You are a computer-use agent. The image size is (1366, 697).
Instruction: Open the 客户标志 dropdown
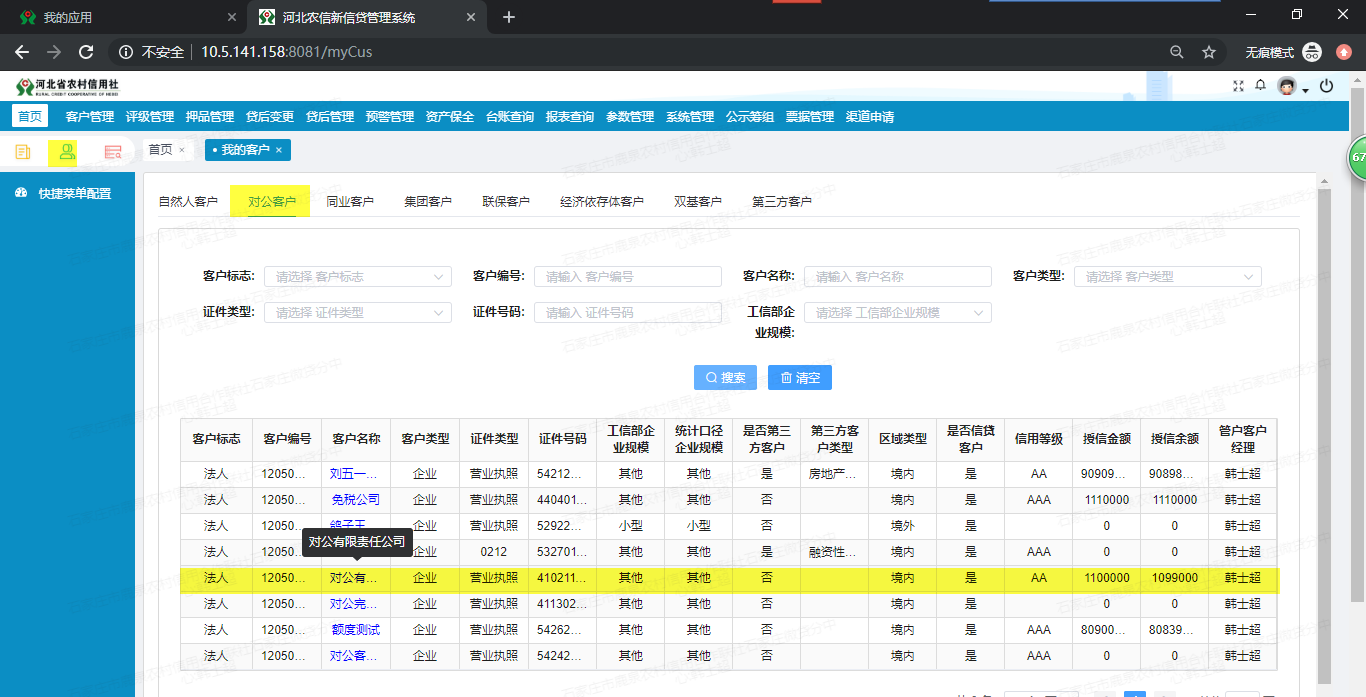click(357, 276)
